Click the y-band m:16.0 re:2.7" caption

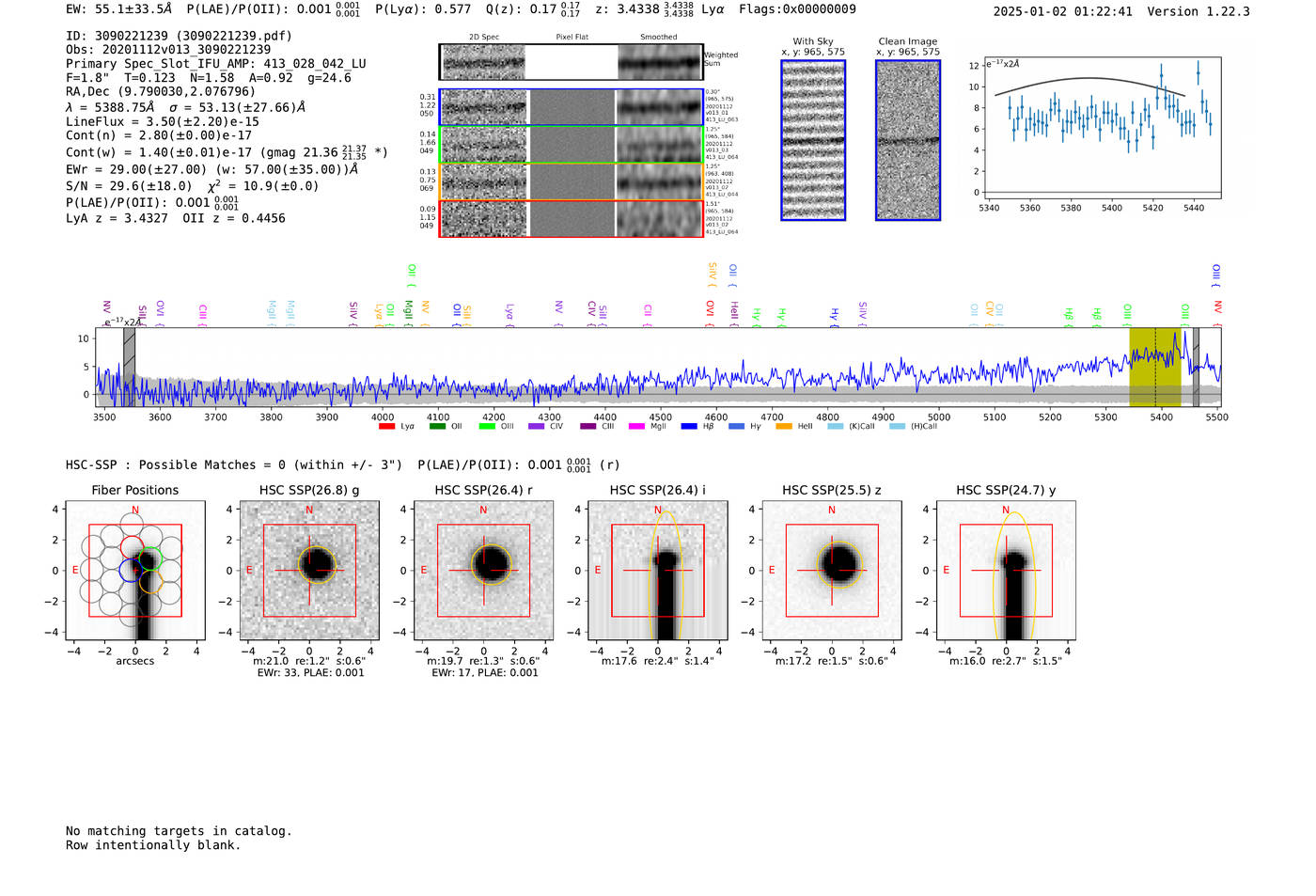(x=1006, y=661)
